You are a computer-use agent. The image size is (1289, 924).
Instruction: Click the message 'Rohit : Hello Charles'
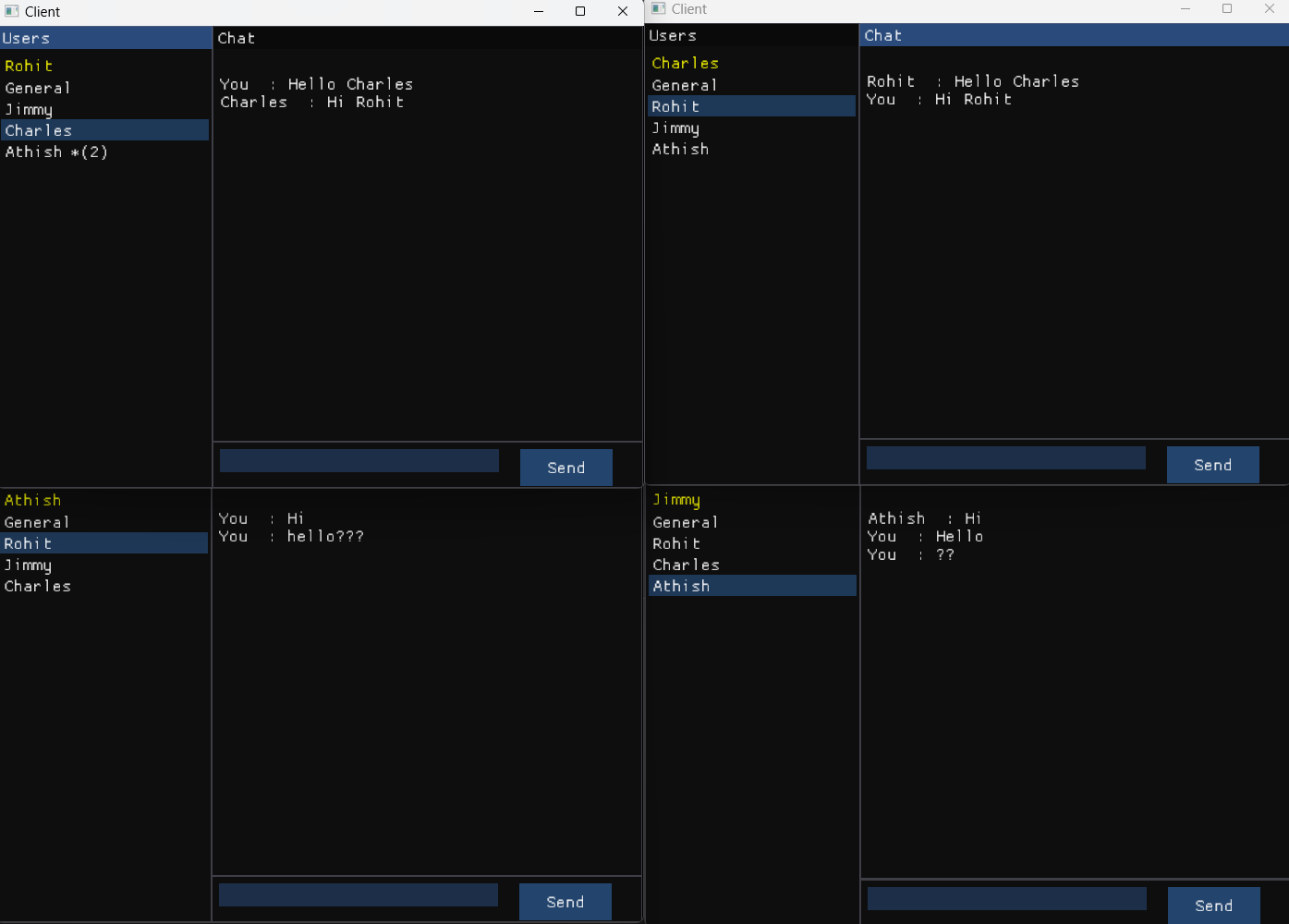[973, 81]
